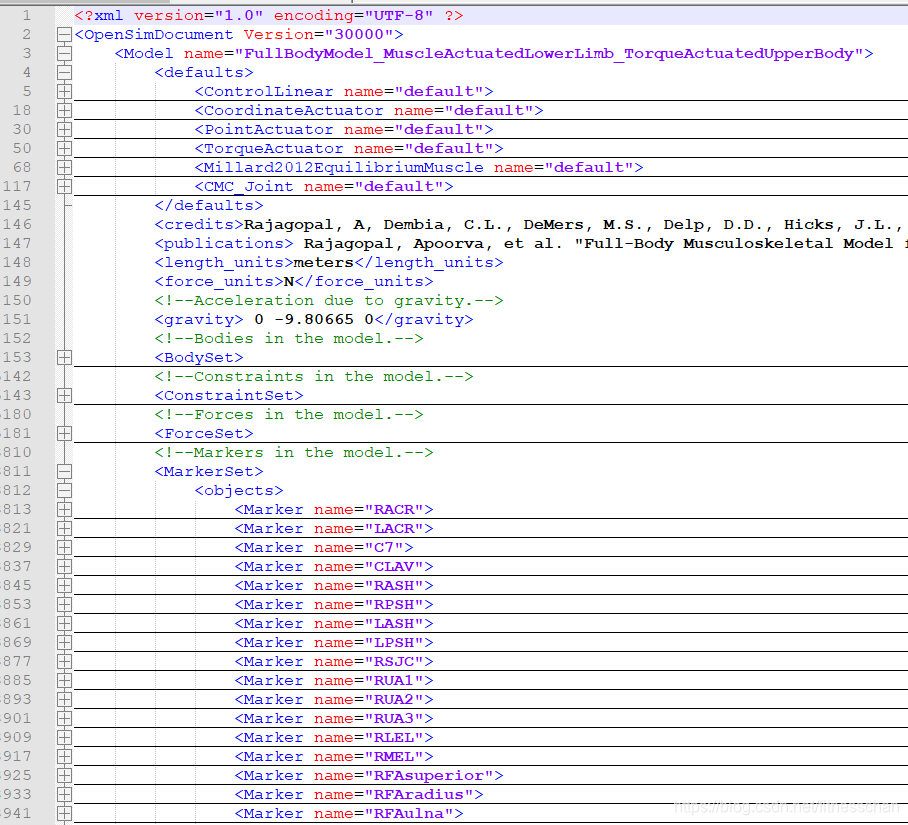Expand the TorqueActuator default block
Viewport: 908px width, 825px height.
pos(64,149)
